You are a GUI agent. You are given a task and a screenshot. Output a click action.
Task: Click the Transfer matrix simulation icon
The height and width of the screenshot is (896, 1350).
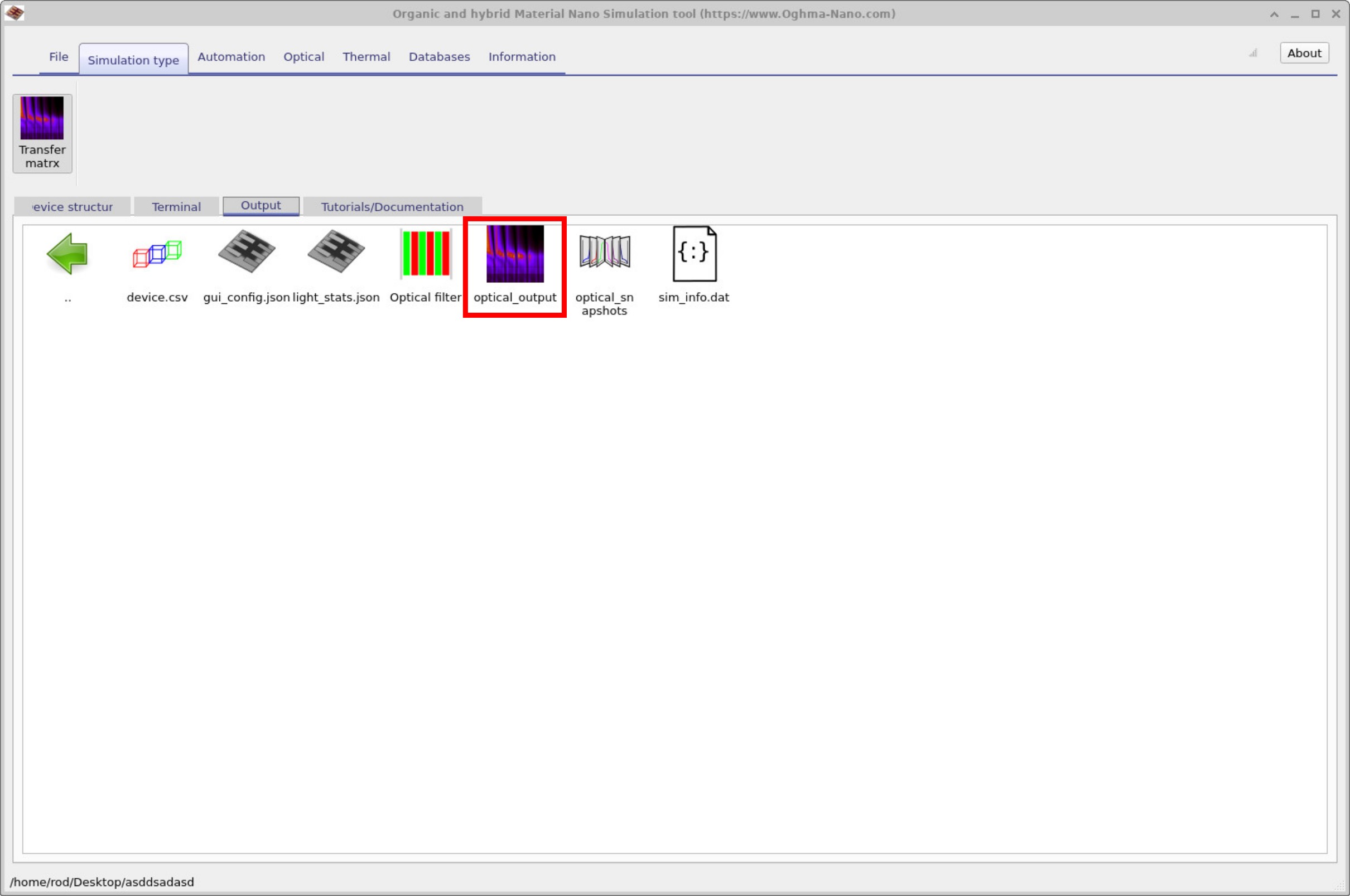[x=42, y=133]
